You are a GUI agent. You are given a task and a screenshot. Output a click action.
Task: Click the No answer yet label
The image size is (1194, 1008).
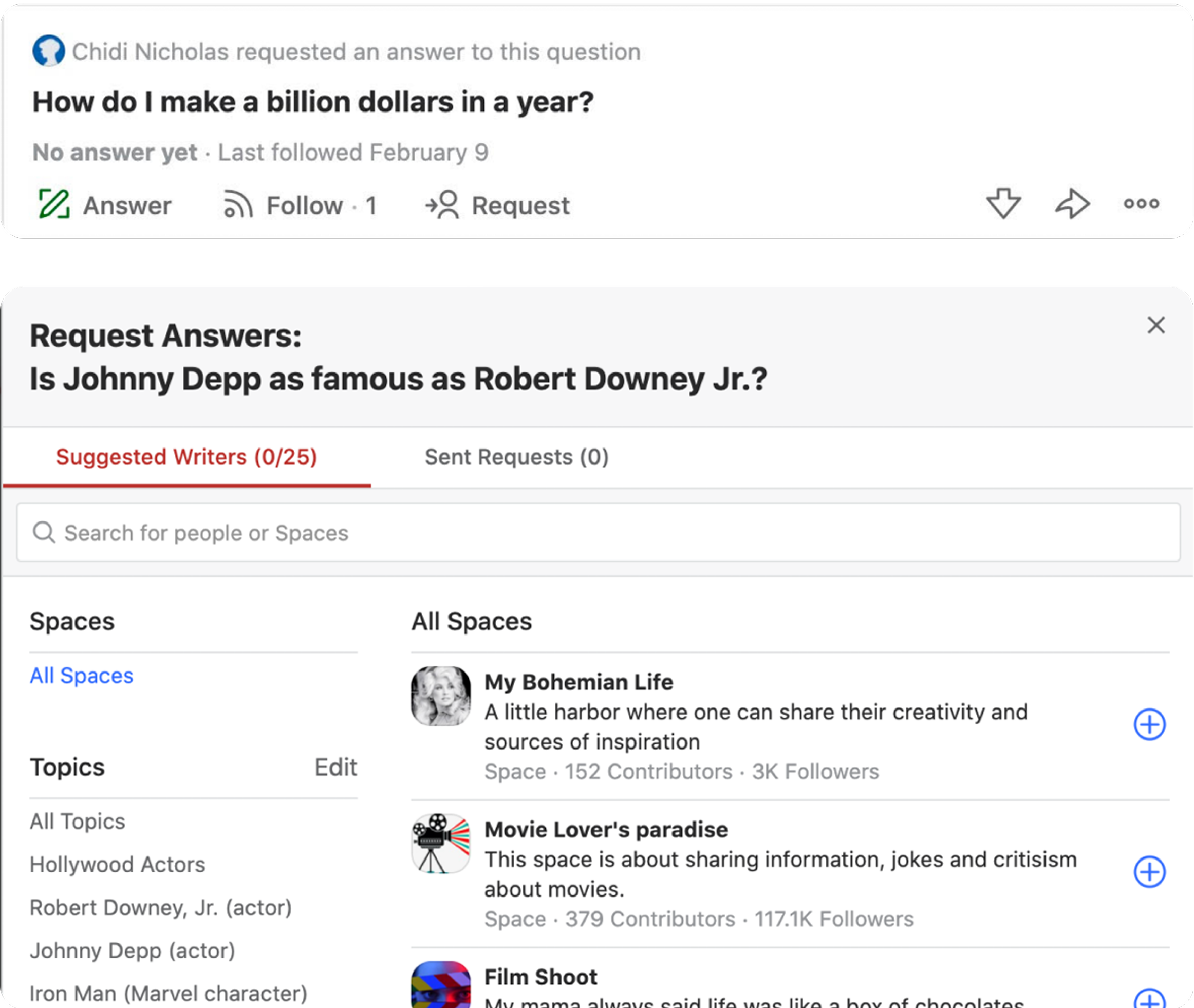tap(115, 152)
